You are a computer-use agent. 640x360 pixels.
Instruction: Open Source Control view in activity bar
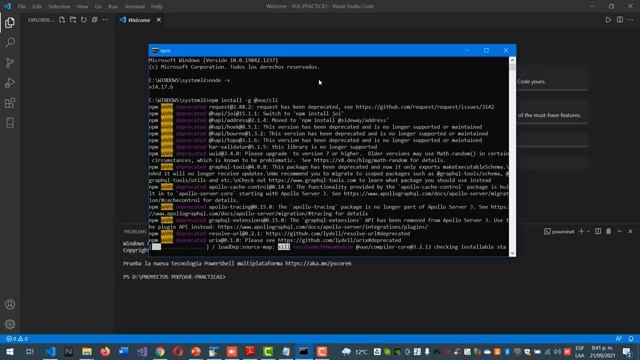(10, 62)
